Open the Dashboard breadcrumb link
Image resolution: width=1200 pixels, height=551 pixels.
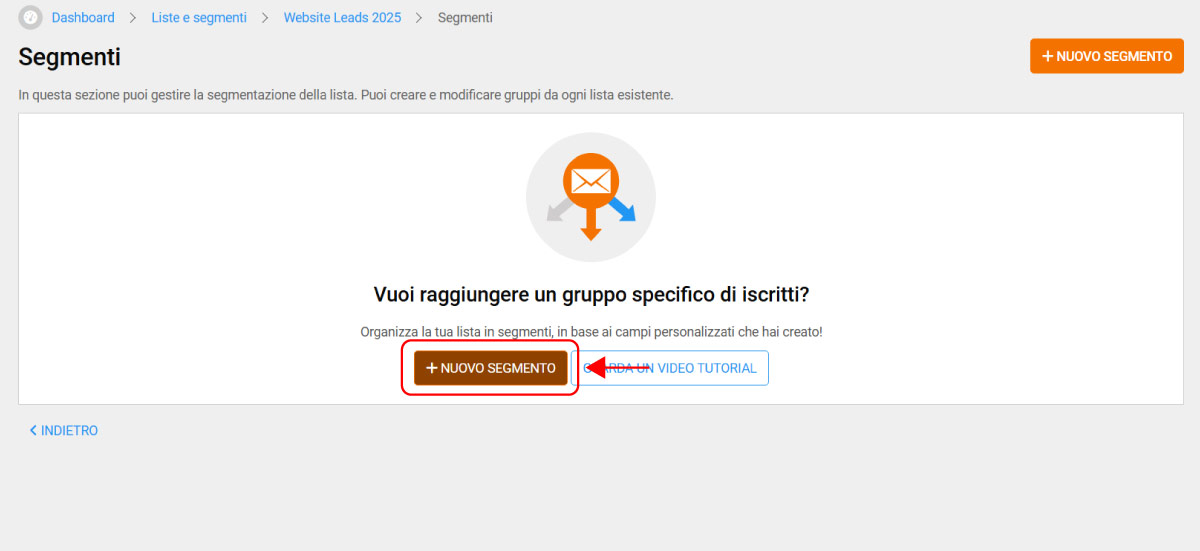[83, 18]
